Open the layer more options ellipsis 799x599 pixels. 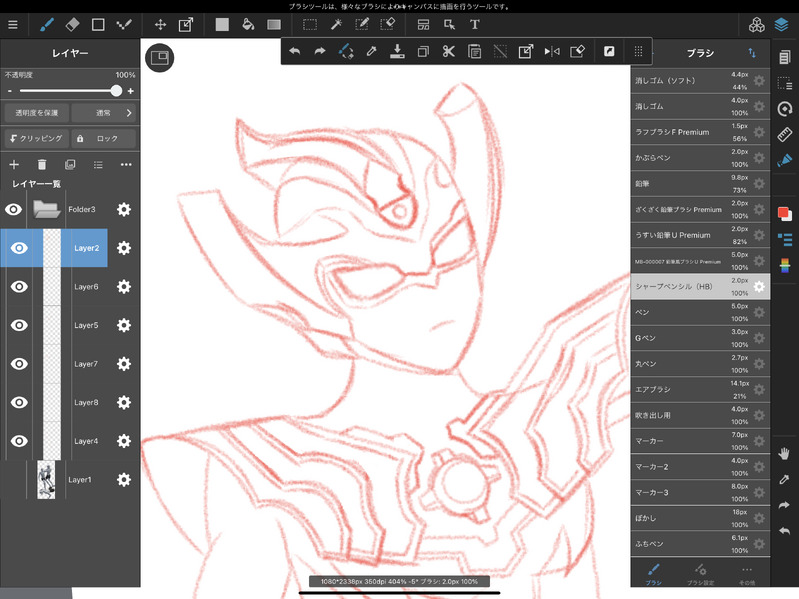tap(126, 165)
